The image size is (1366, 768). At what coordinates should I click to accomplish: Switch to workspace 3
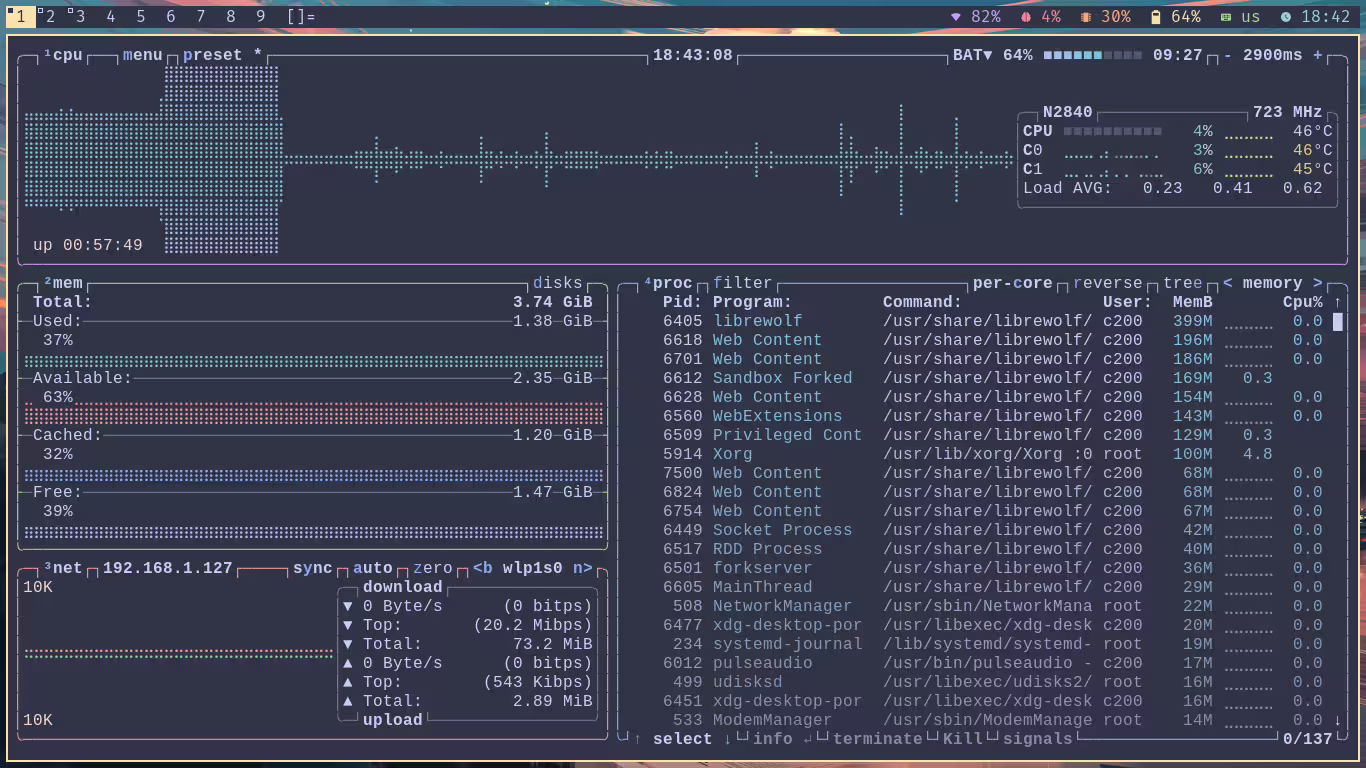pyautogui.click(x=78, y=17)
